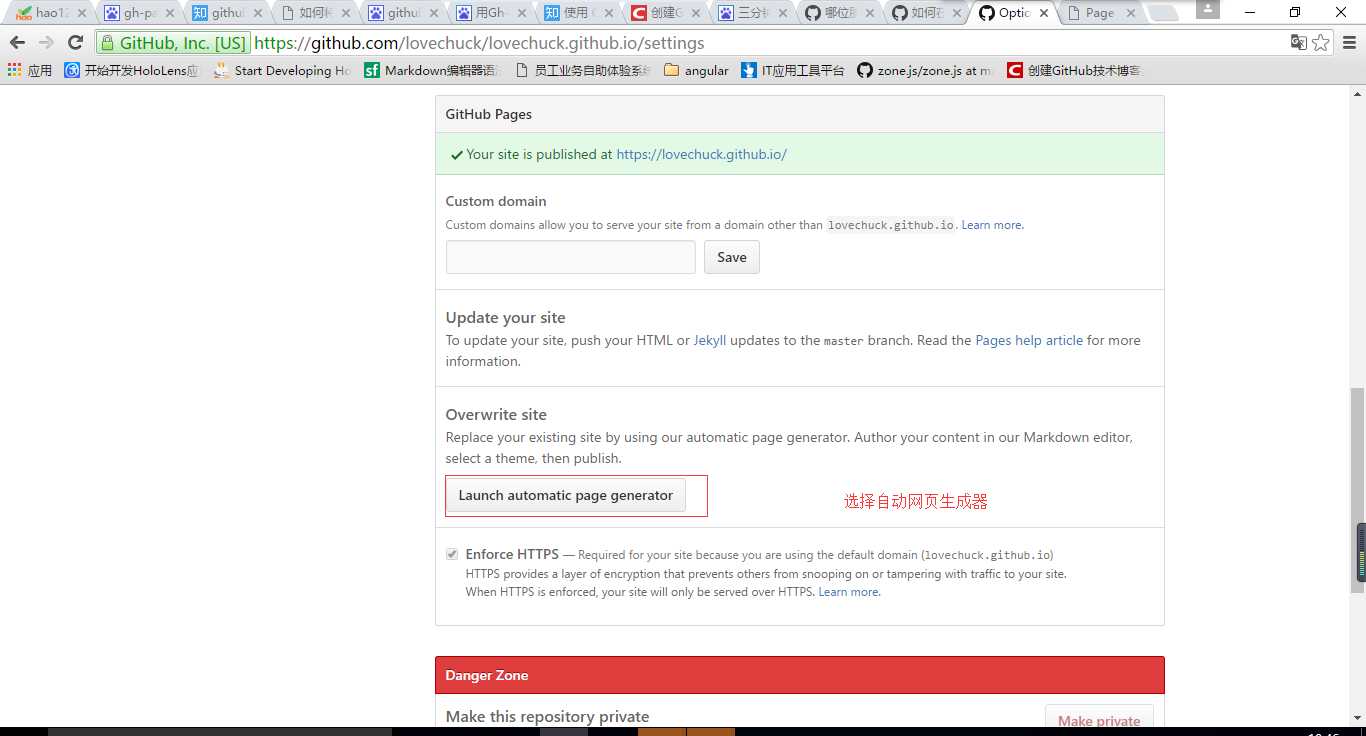Open the Pages help article link
1366x736 pixels.
pos(1029,340)
